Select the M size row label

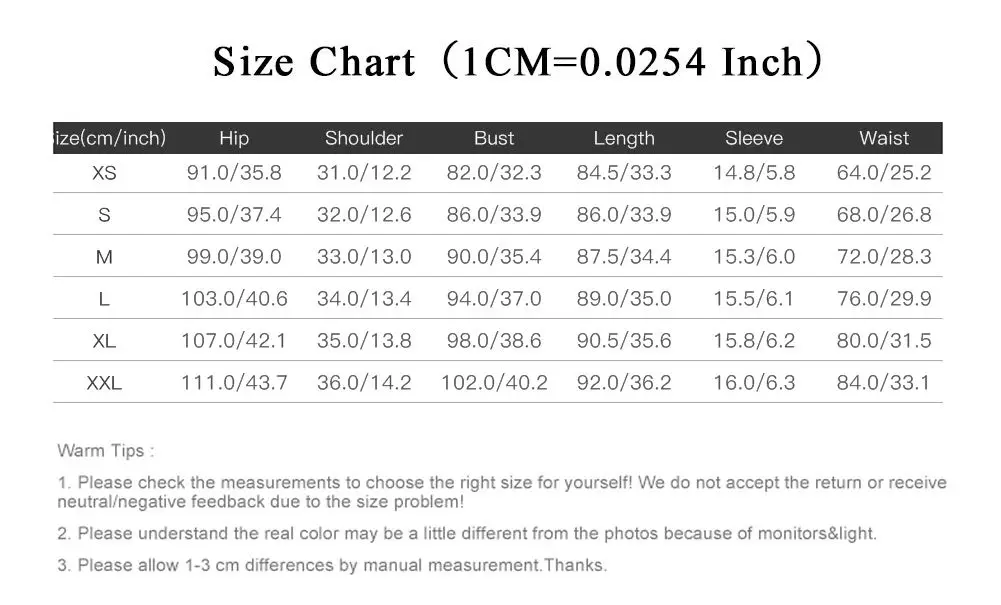104,257
